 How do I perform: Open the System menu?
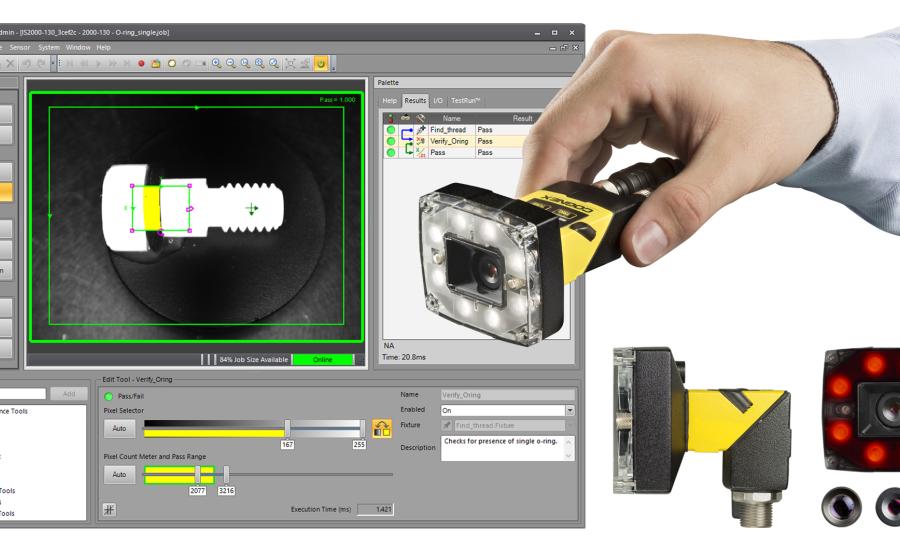[x=49, y=48]
